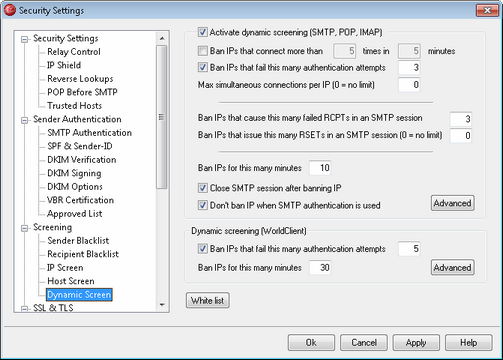Image resolution: width=503 pixels, height=360 pixels.
Task: Select Relay Control in the tree
Action: coord(74,52)
